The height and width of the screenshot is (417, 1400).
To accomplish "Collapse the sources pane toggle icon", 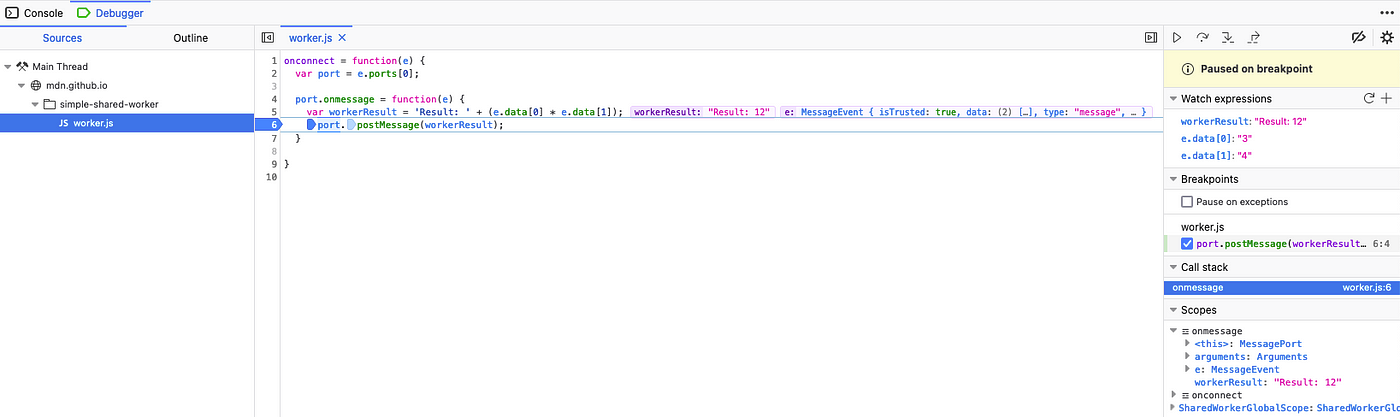I will click(x=268, y=37).
